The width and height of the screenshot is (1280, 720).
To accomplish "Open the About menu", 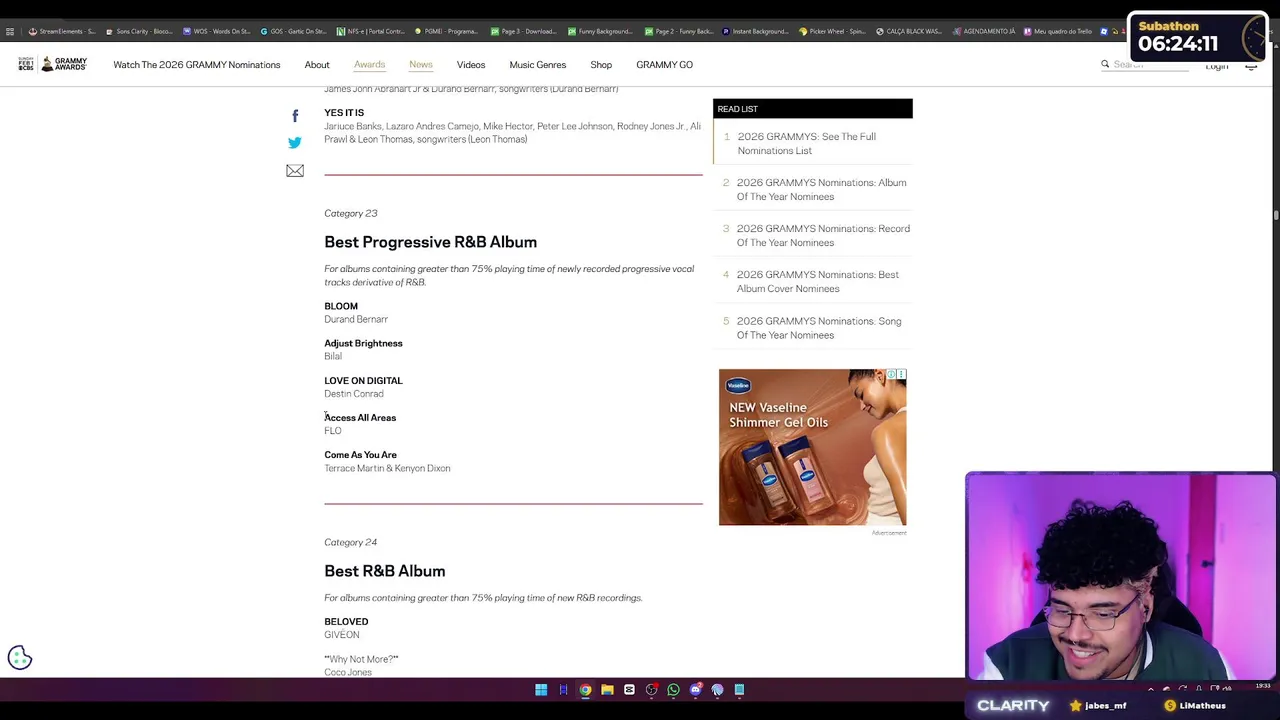I will (x=317, y=64).
